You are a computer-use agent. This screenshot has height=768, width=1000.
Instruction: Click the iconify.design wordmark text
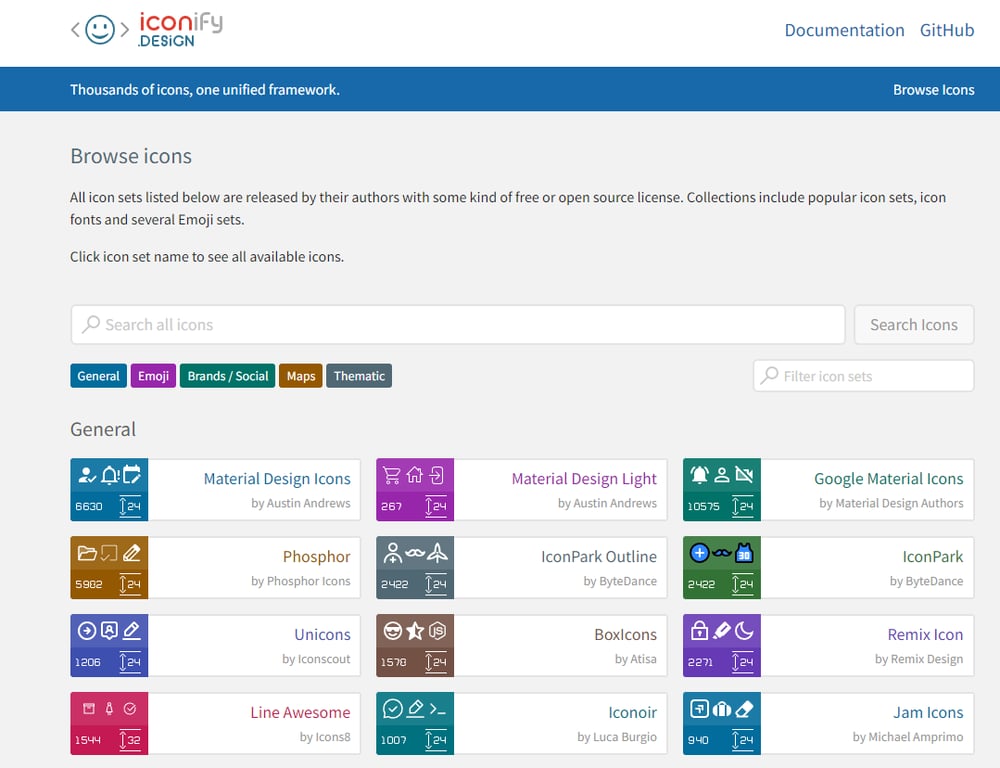point(180,30)
